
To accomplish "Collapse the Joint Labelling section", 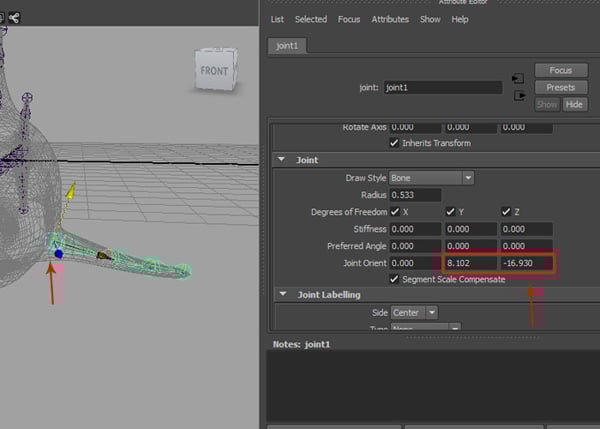I will 283,294.
